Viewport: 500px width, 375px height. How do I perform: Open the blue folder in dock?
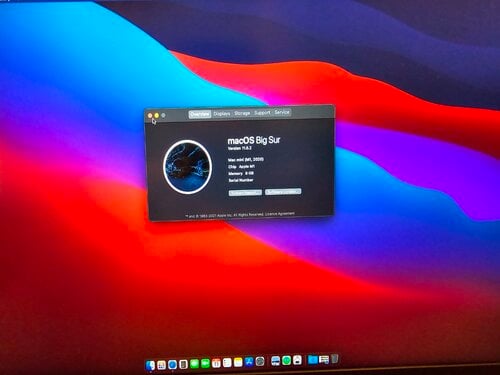(313, 359)
